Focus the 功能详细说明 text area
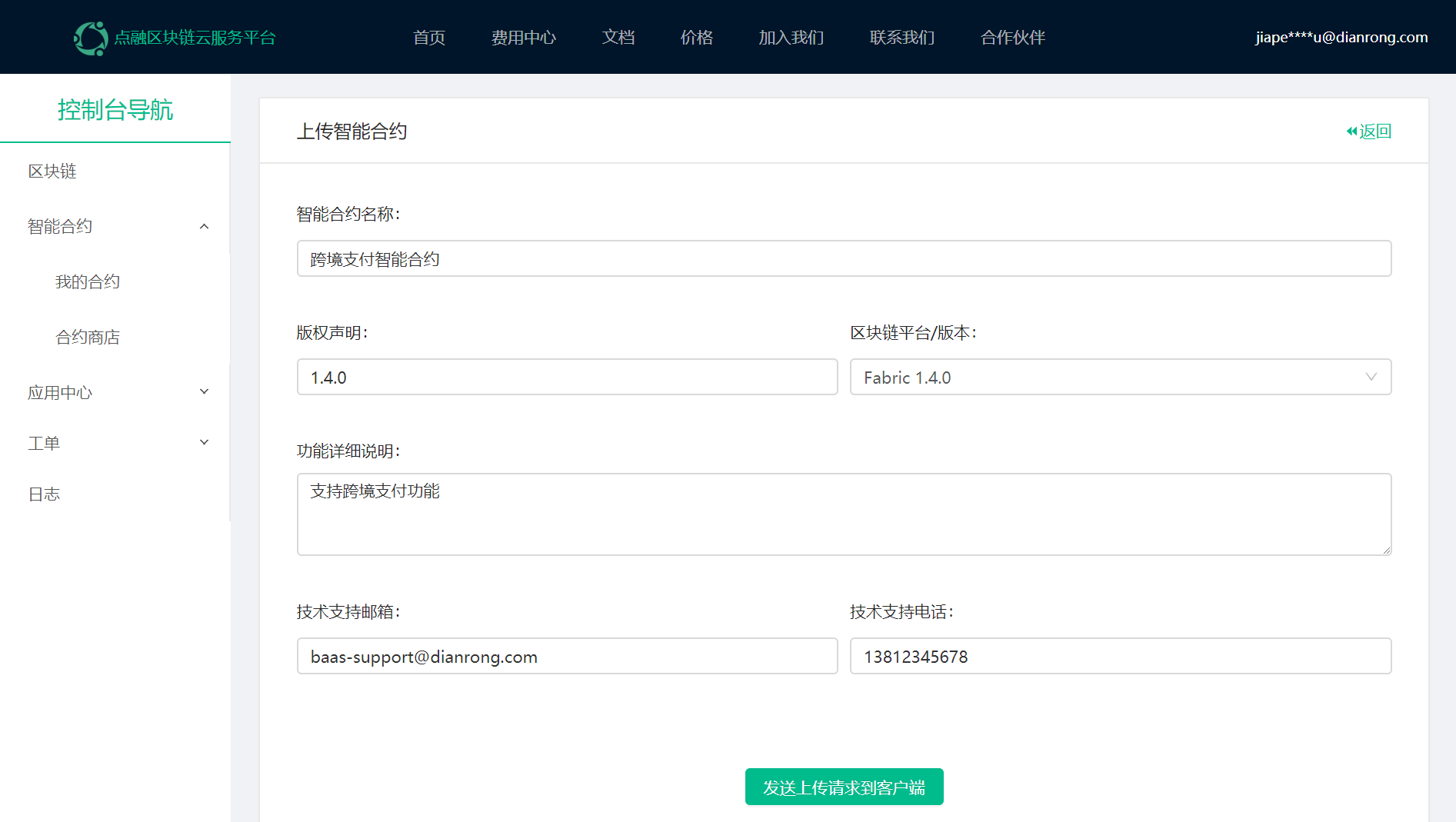Screen dimensions: 1456x822 [844, 514]
